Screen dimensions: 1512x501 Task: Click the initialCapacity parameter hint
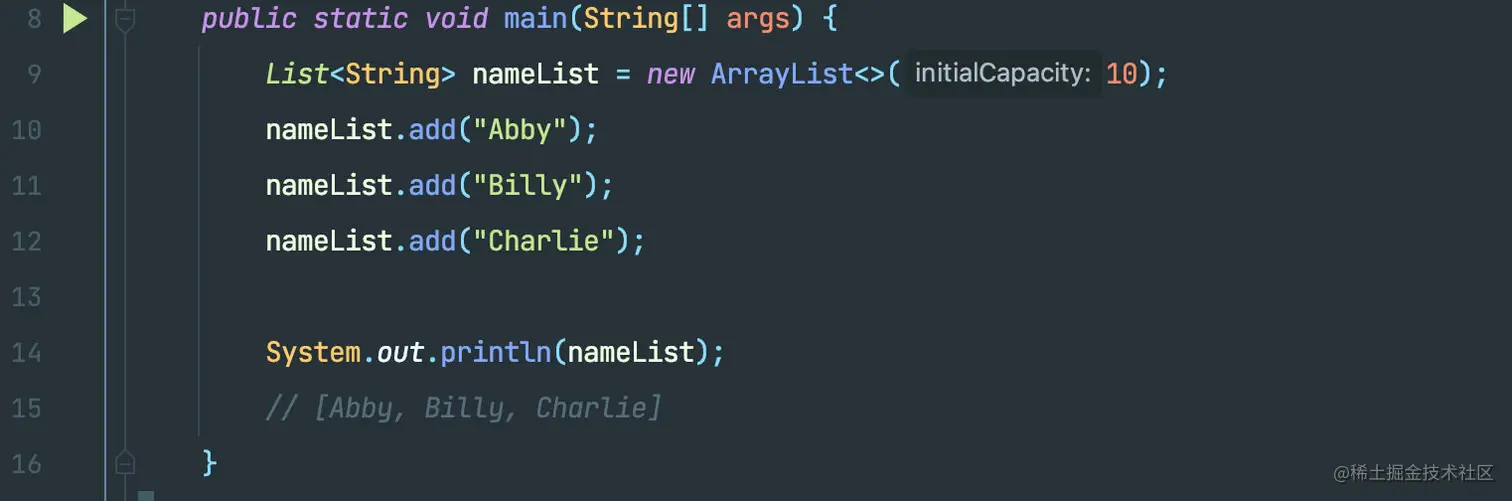click(1002, 74)
